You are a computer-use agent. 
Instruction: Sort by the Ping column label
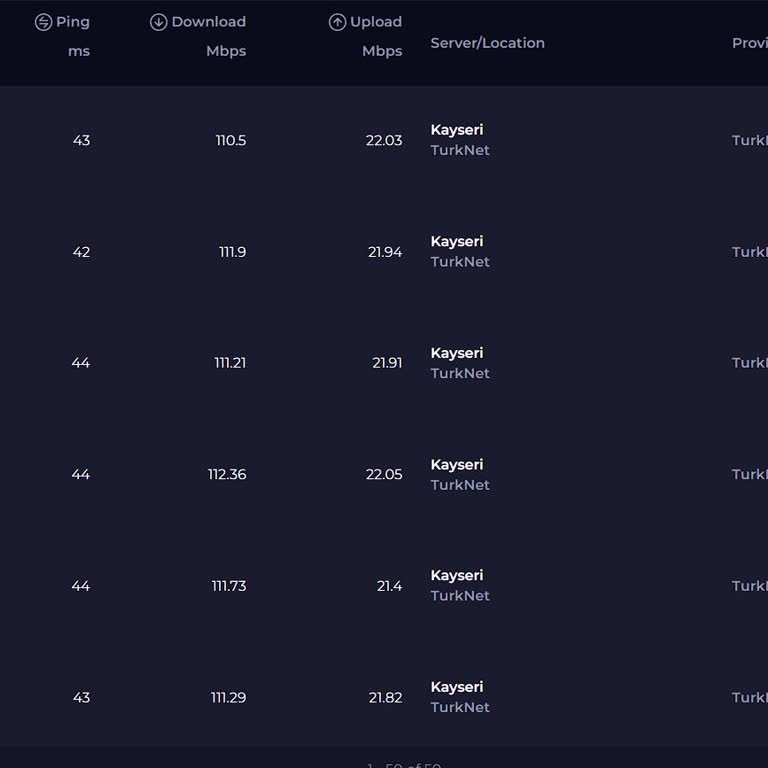coord(73,22)
